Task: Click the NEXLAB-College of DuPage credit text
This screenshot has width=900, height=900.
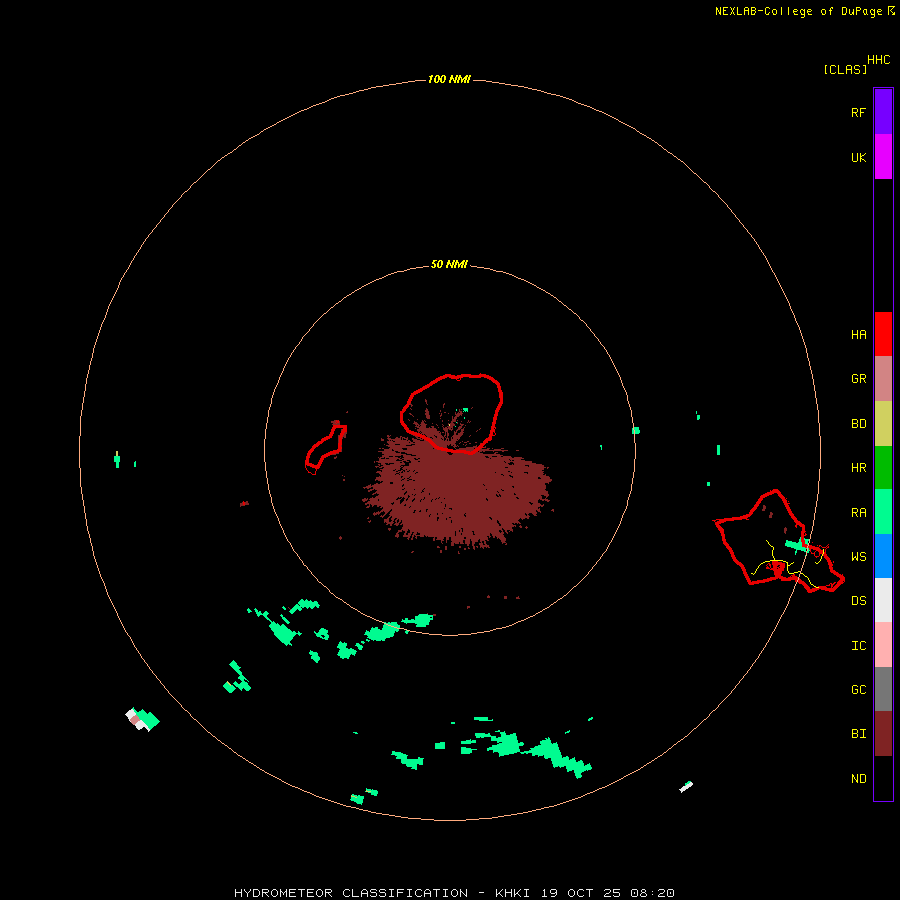Action: [x=798, y=11]
